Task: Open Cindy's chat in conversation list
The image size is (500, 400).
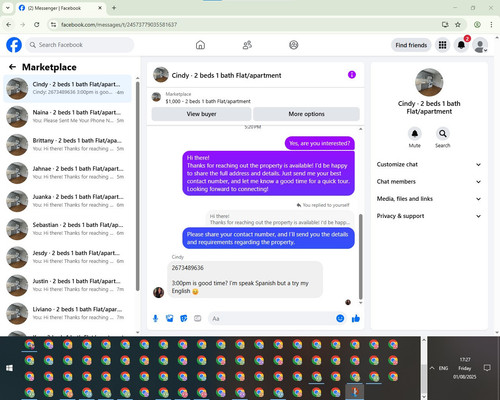Action: [68, 89]
